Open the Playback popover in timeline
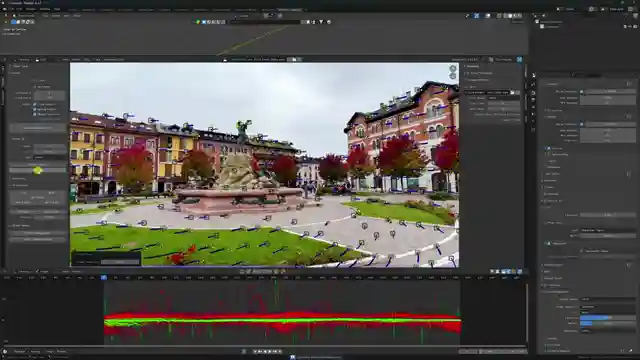Viewport: 640px width, 360px height. (20, 351)
